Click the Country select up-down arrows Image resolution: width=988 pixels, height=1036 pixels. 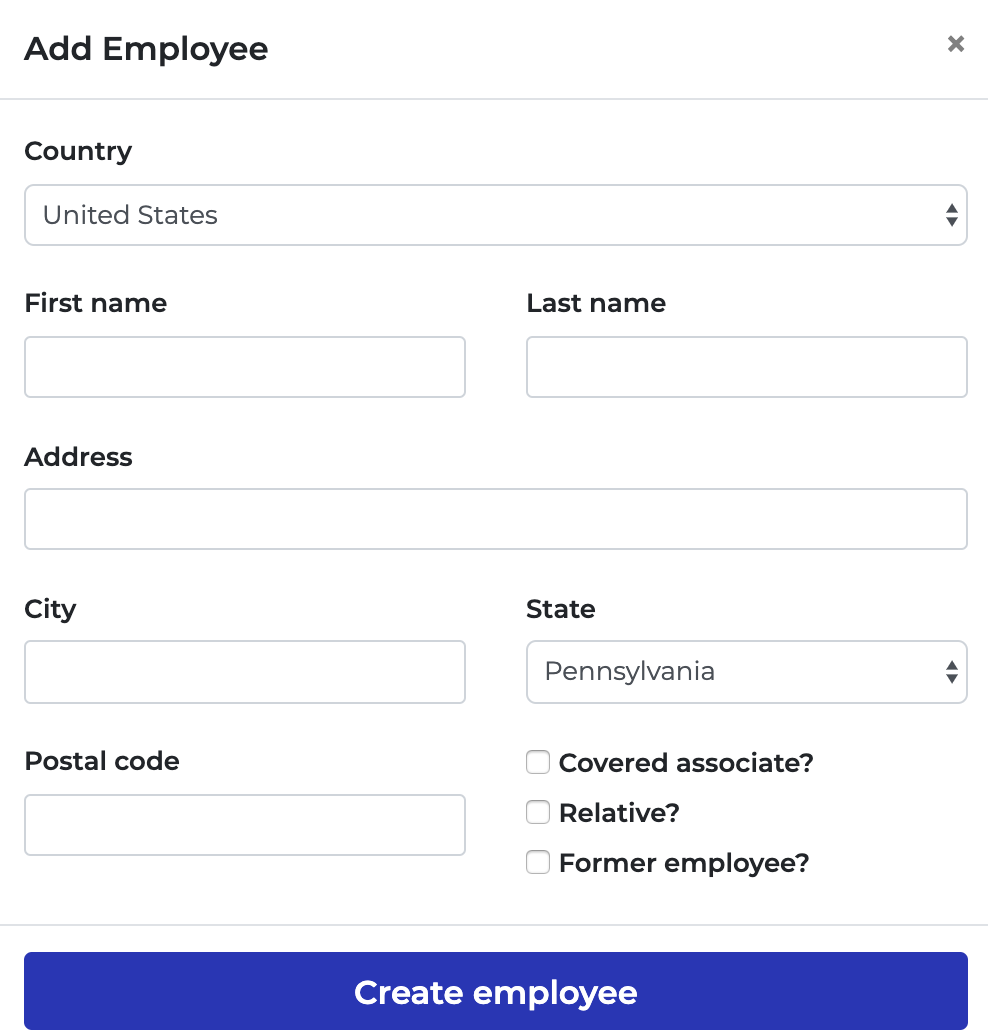[951, 215]
